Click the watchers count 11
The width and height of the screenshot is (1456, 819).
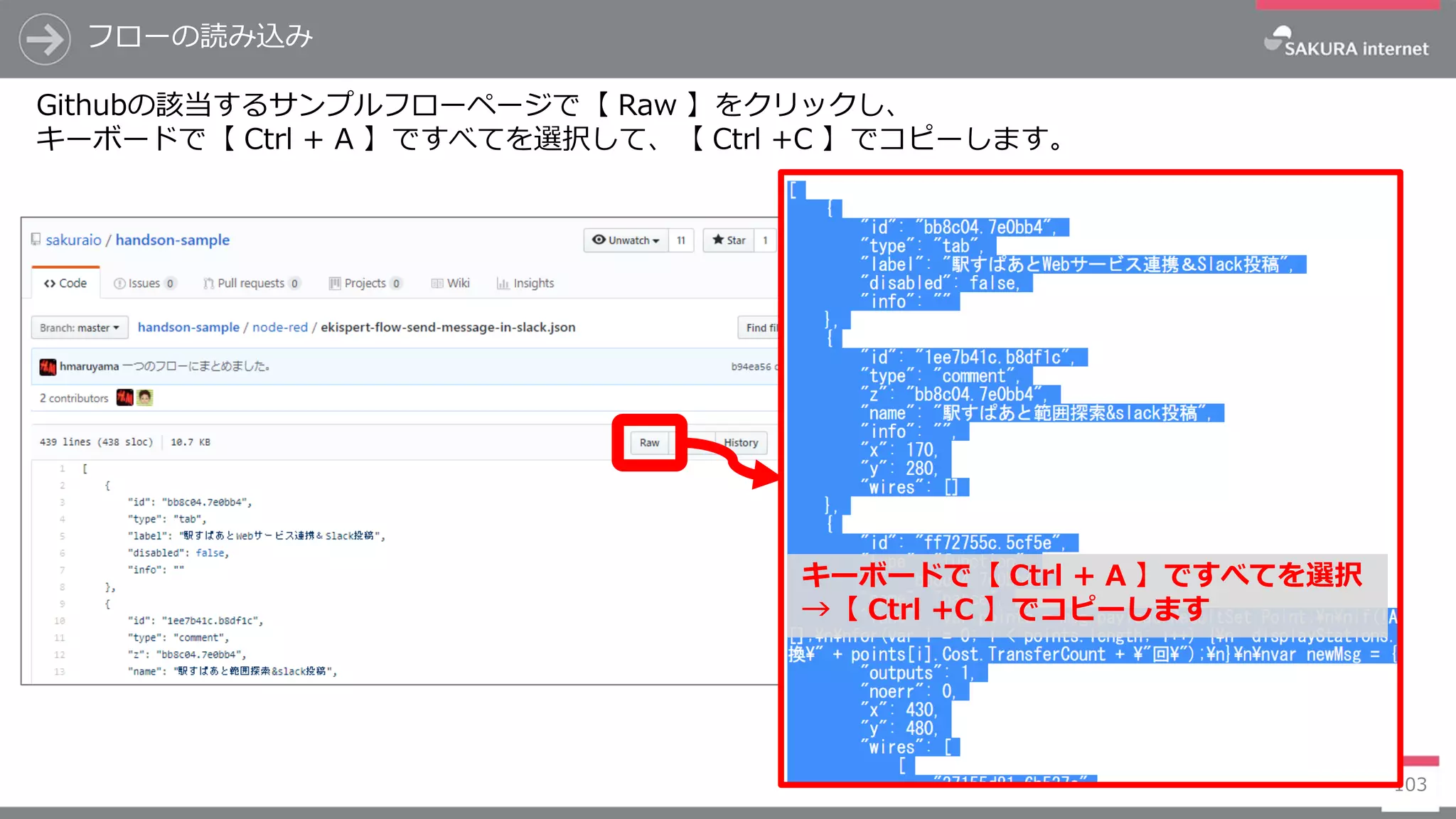(x=681, y=240)
